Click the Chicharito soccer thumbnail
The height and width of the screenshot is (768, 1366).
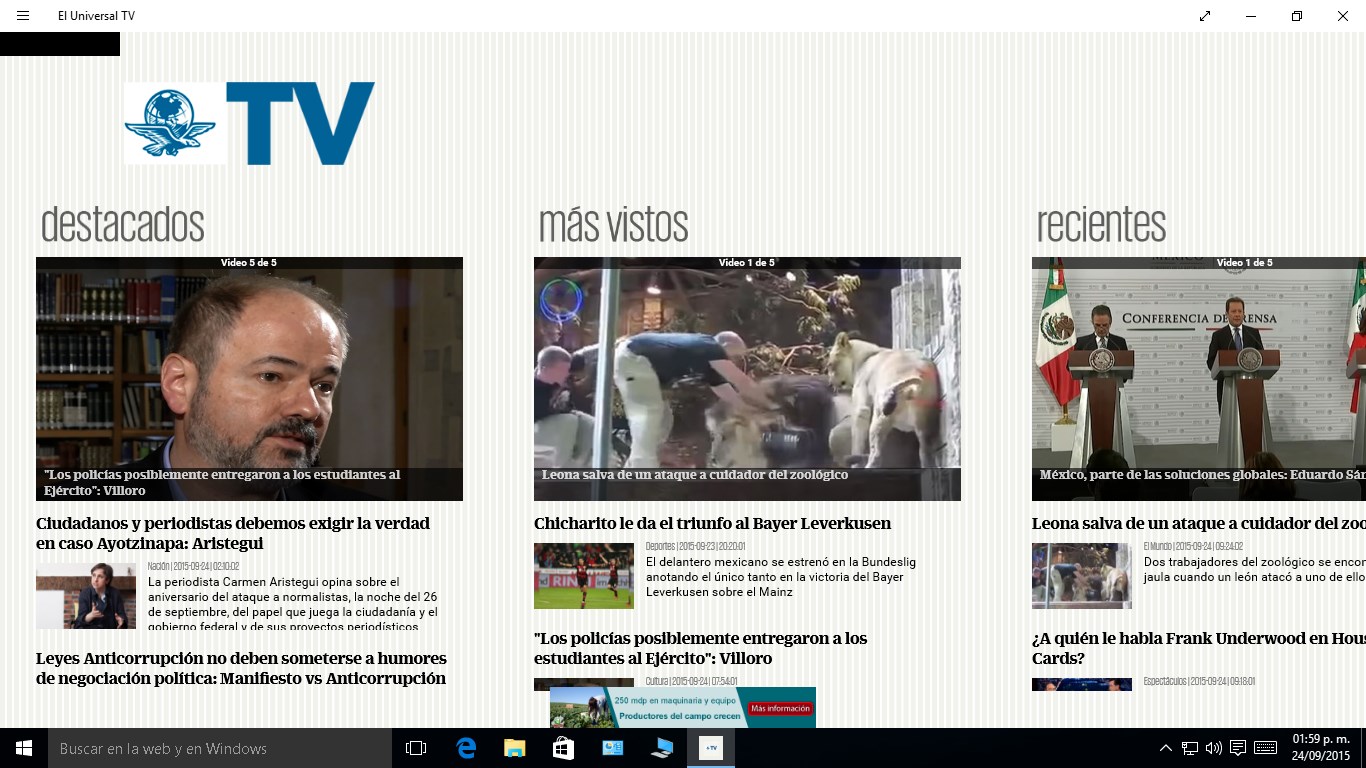(584, 576)
